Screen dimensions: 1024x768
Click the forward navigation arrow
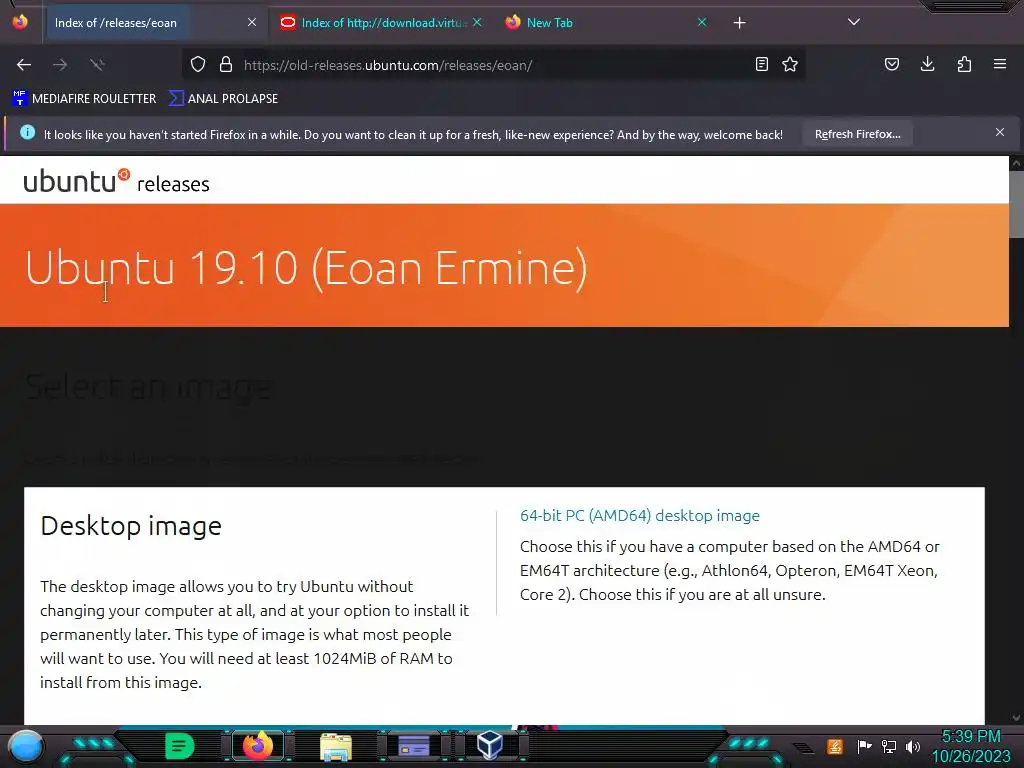click(60, 65)
